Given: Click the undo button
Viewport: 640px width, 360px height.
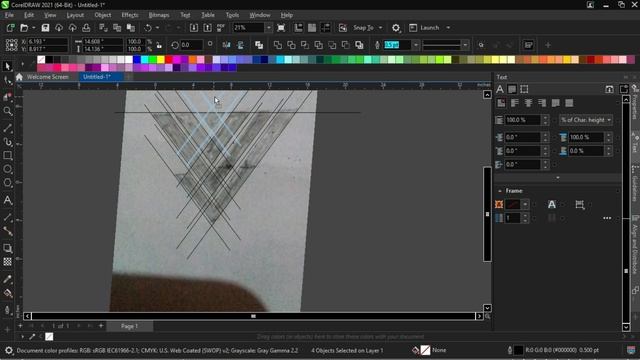Looking at the screenshot, I should (x=148, y=28).
